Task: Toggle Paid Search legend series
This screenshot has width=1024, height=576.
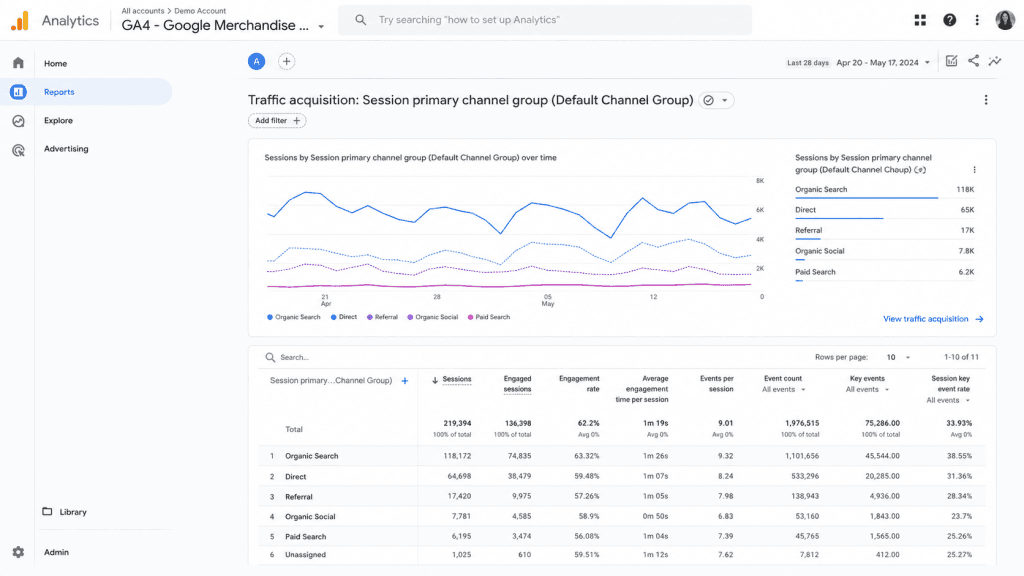Action: point(488,317)
